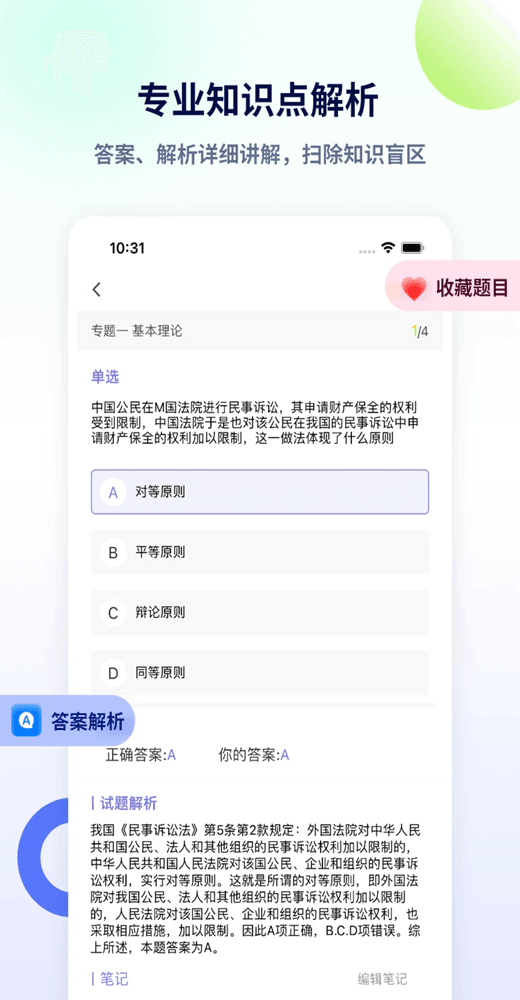Tap the Wi-Fi status icon

(387, 247)
